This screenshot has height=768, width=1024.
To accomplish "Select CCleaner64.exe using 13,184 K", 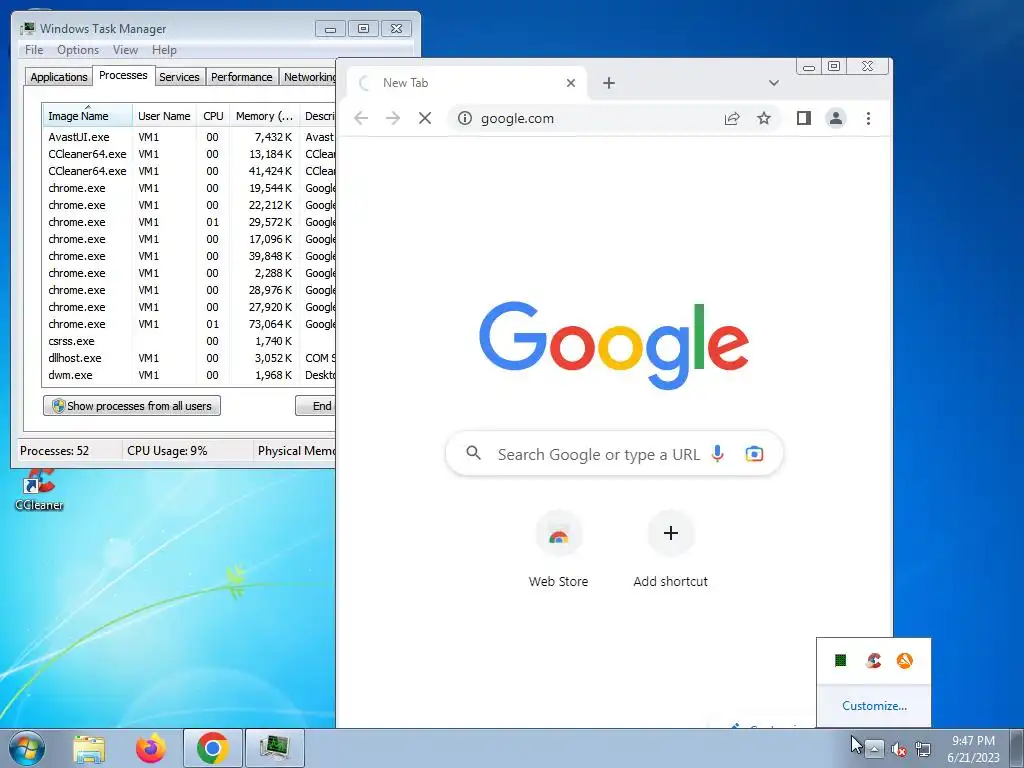I will tap(189, 154).
